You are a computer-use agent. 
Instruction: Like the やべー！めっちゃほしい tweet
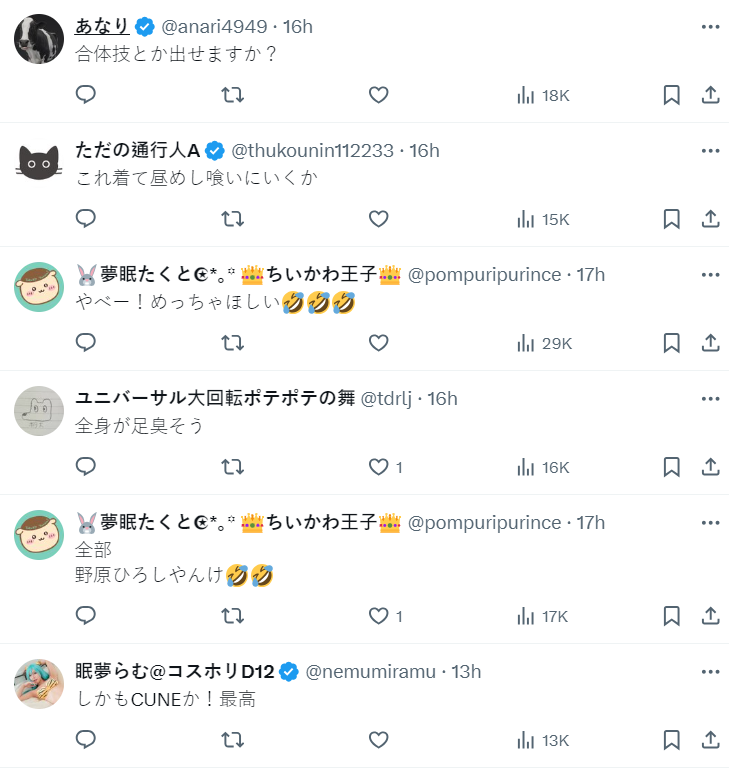click(378, 343)
